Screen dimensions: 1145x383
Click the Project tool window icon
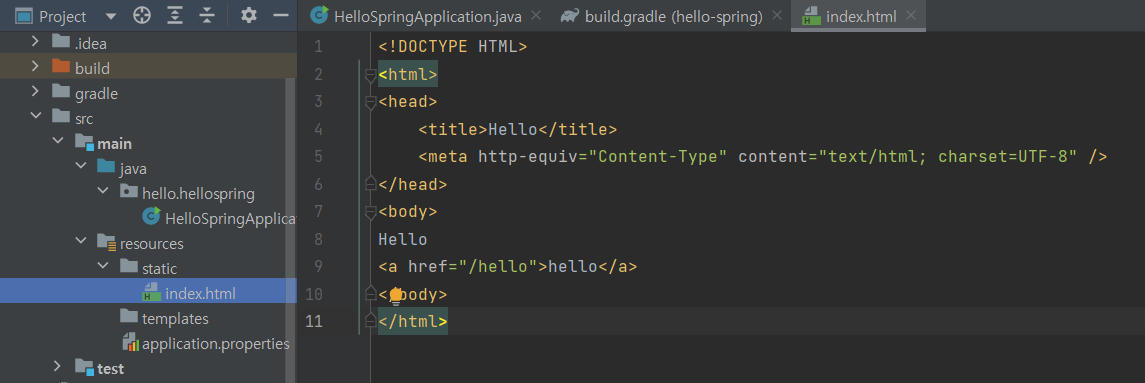(23, 15)
